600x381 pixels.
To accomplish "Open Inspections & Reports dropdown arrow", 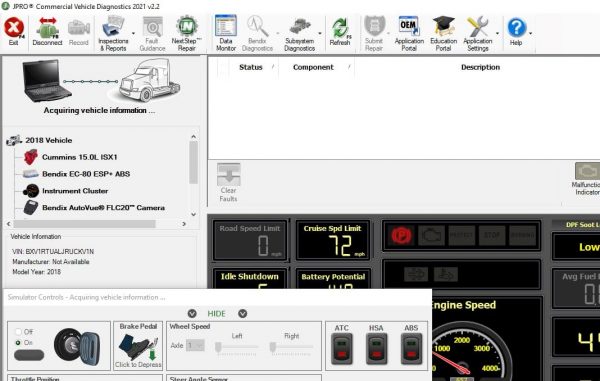I will pos(133,34).
